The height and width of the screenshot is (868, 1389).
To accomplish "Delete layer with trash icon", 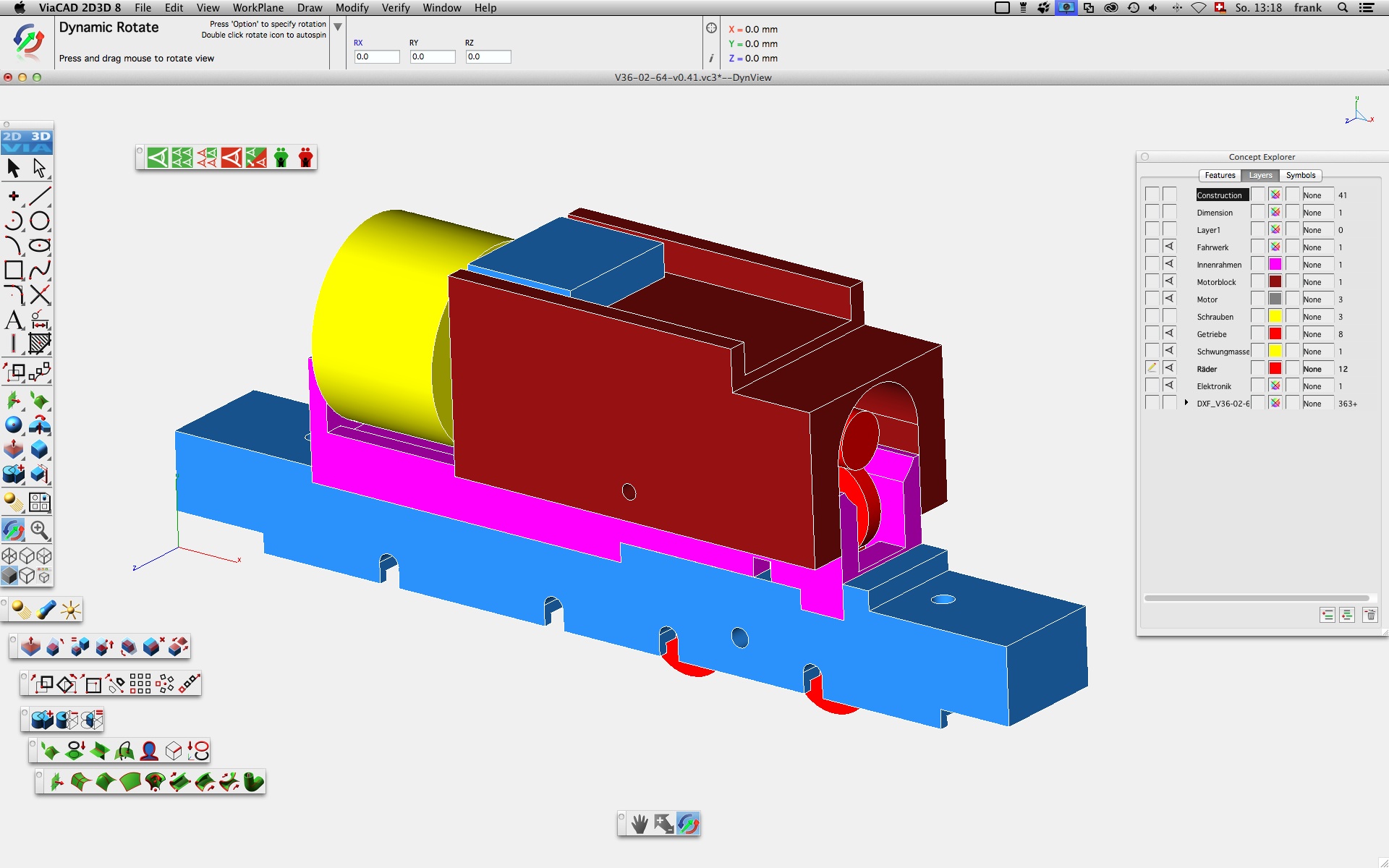I will pyautogui.click(x=1370, y=615).
